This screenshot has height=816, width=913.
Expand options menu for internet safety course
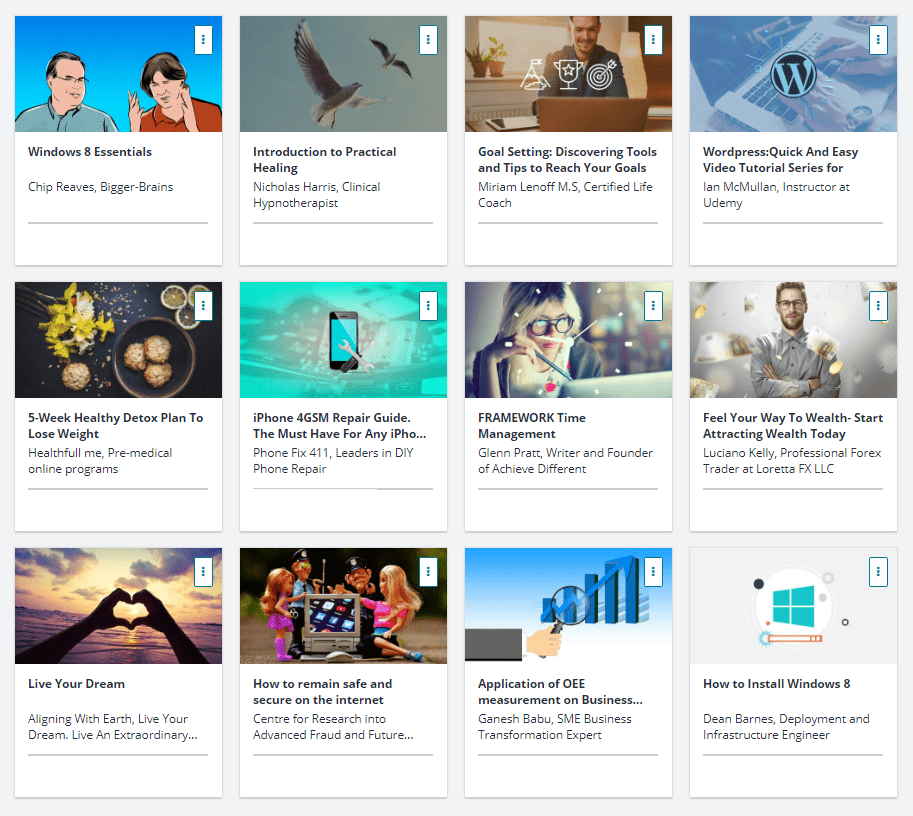coord(428,572)
